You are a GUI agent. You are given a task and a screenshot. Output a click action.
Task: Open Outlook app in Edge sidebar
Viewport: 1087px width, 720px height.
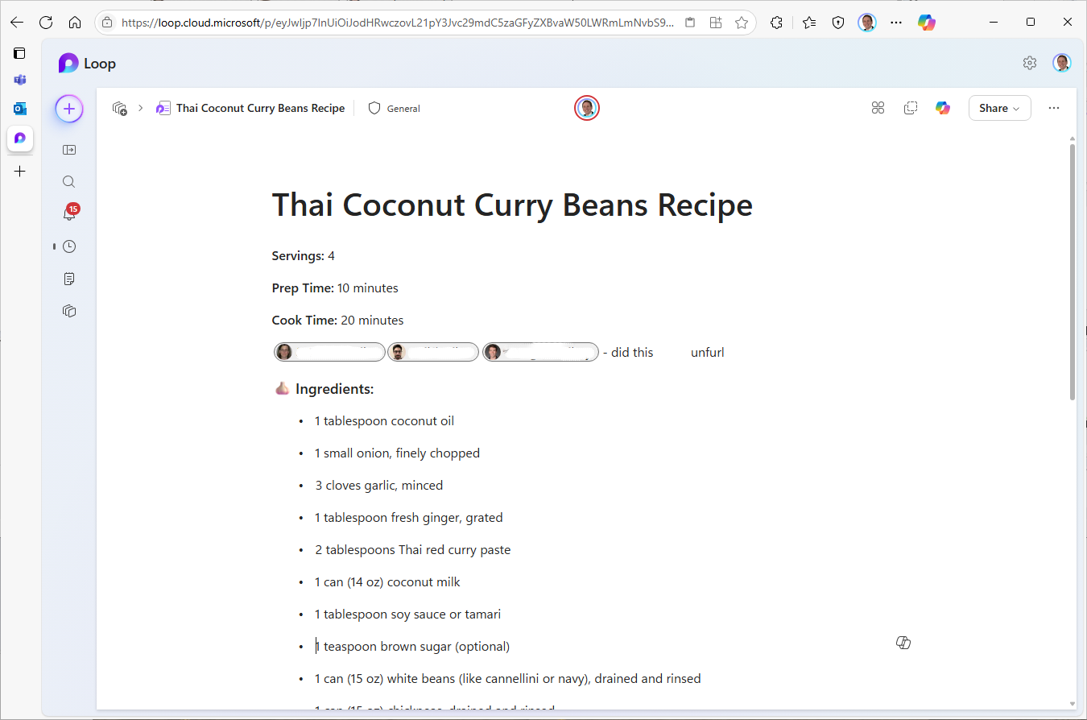click(19, 109)
